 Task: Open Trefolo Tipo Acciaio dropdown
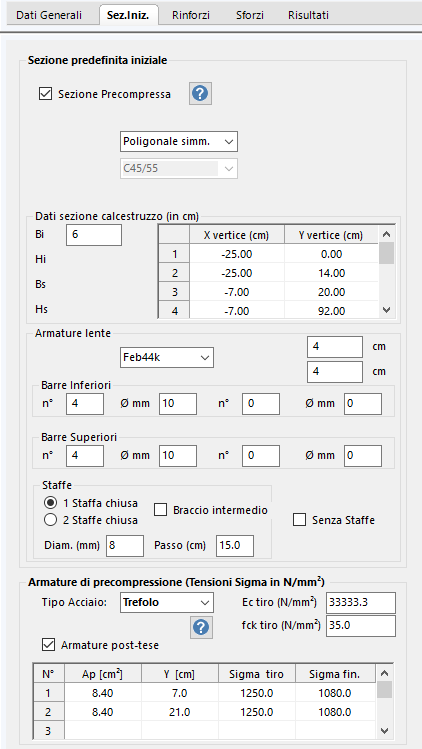166,602
